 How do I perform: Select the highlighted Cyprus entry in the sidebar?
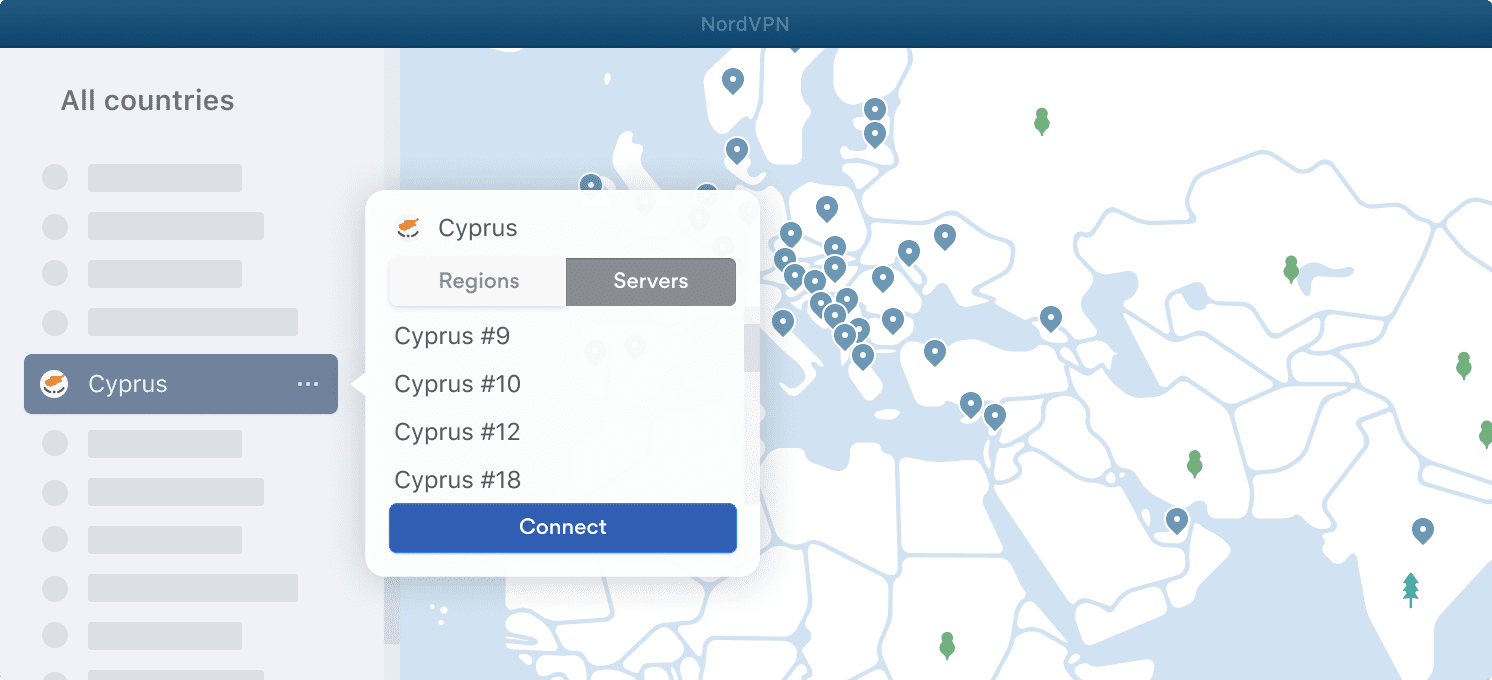point(160,384)
